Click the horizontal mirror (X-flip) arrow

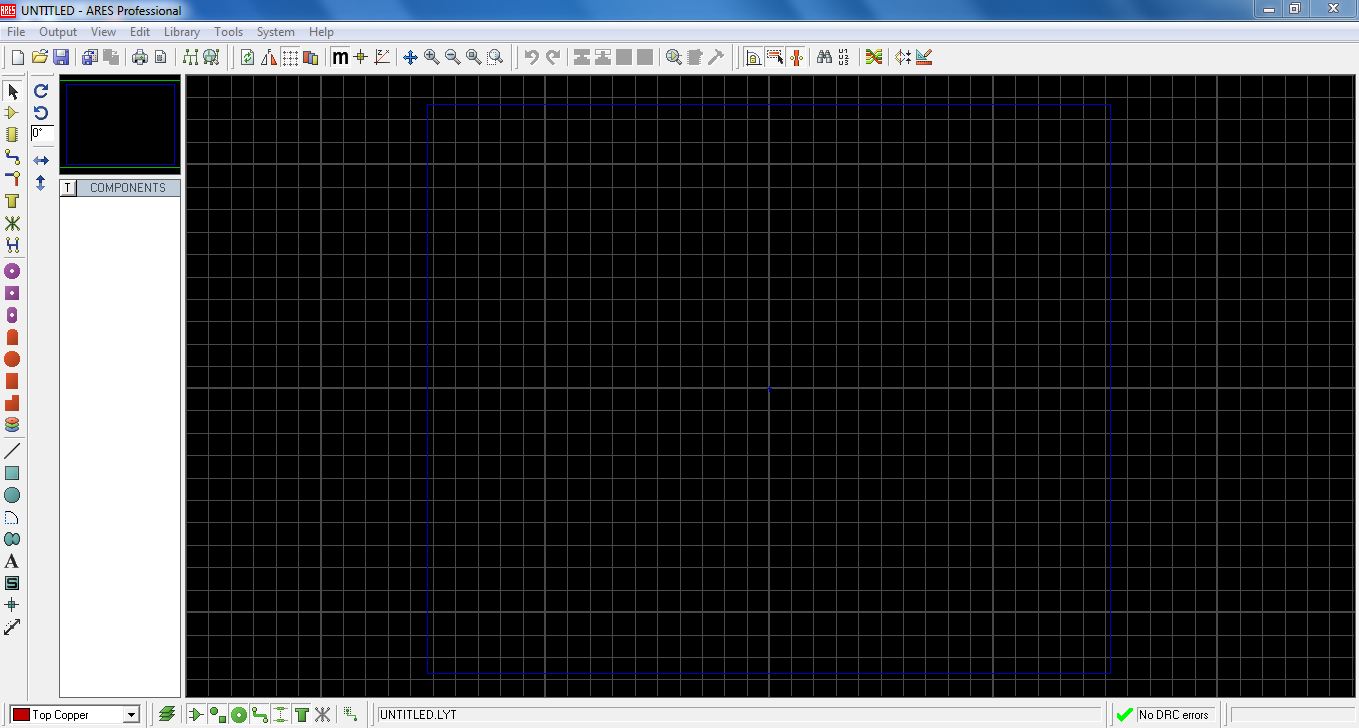point(41,160)
